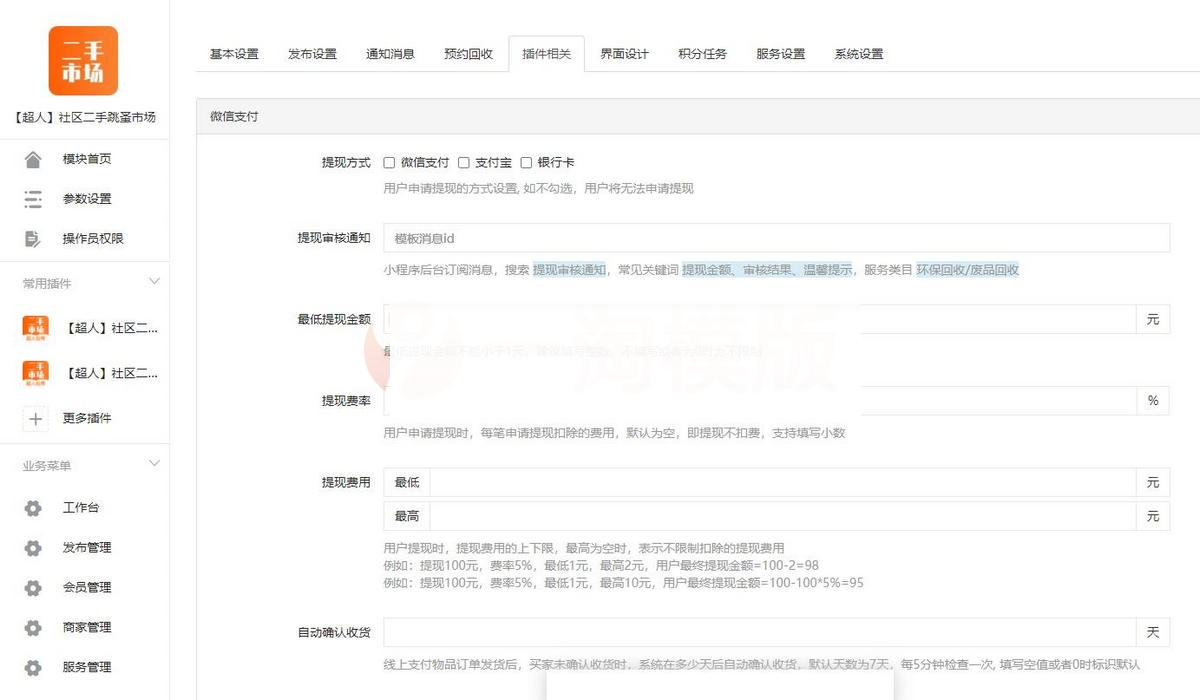Collapse the 常用插件 section
Screen dimensions: 1200x700
[x=154, y=281]
